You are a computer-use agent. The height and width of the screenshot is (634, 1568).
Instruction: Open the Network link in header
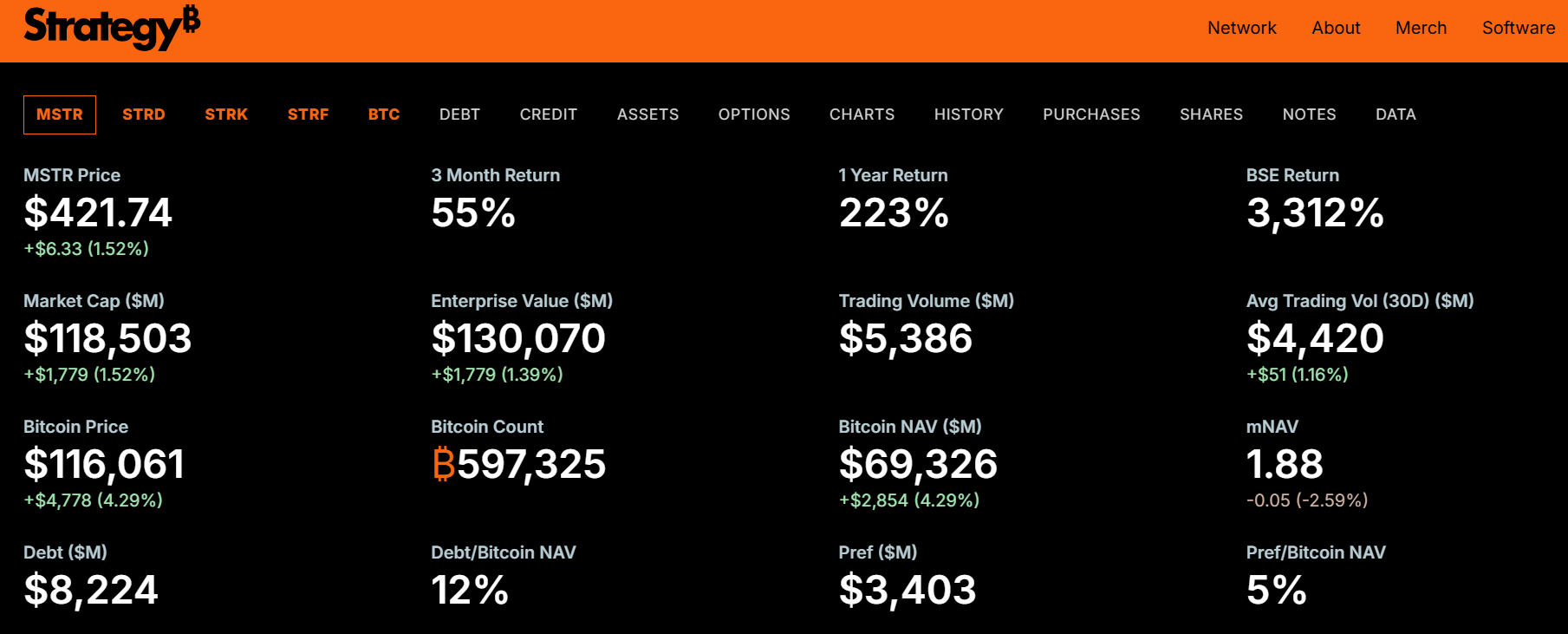pyautogui.click(x=1241, y=28)
